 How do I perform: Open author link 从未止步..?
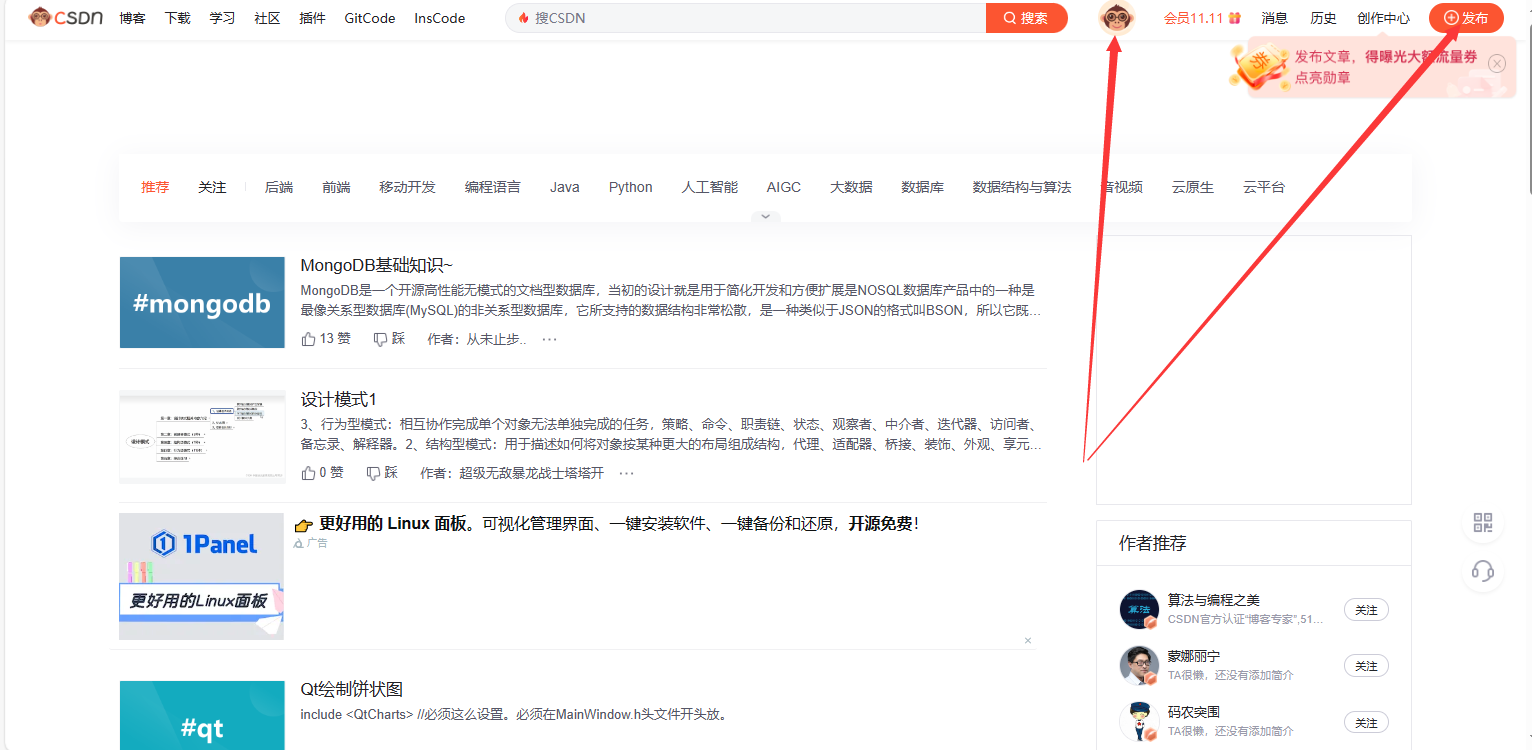pyautogui.click(x=496, y=339)
